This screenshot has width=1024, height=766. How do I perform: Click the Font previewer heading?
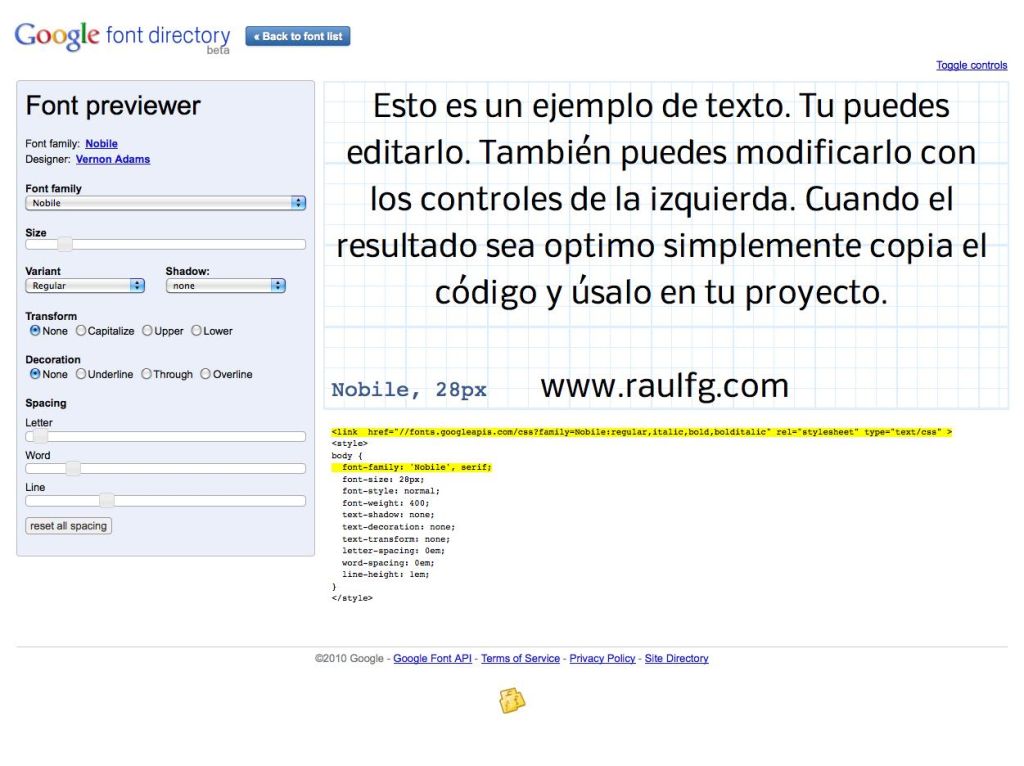coord(113,106)
